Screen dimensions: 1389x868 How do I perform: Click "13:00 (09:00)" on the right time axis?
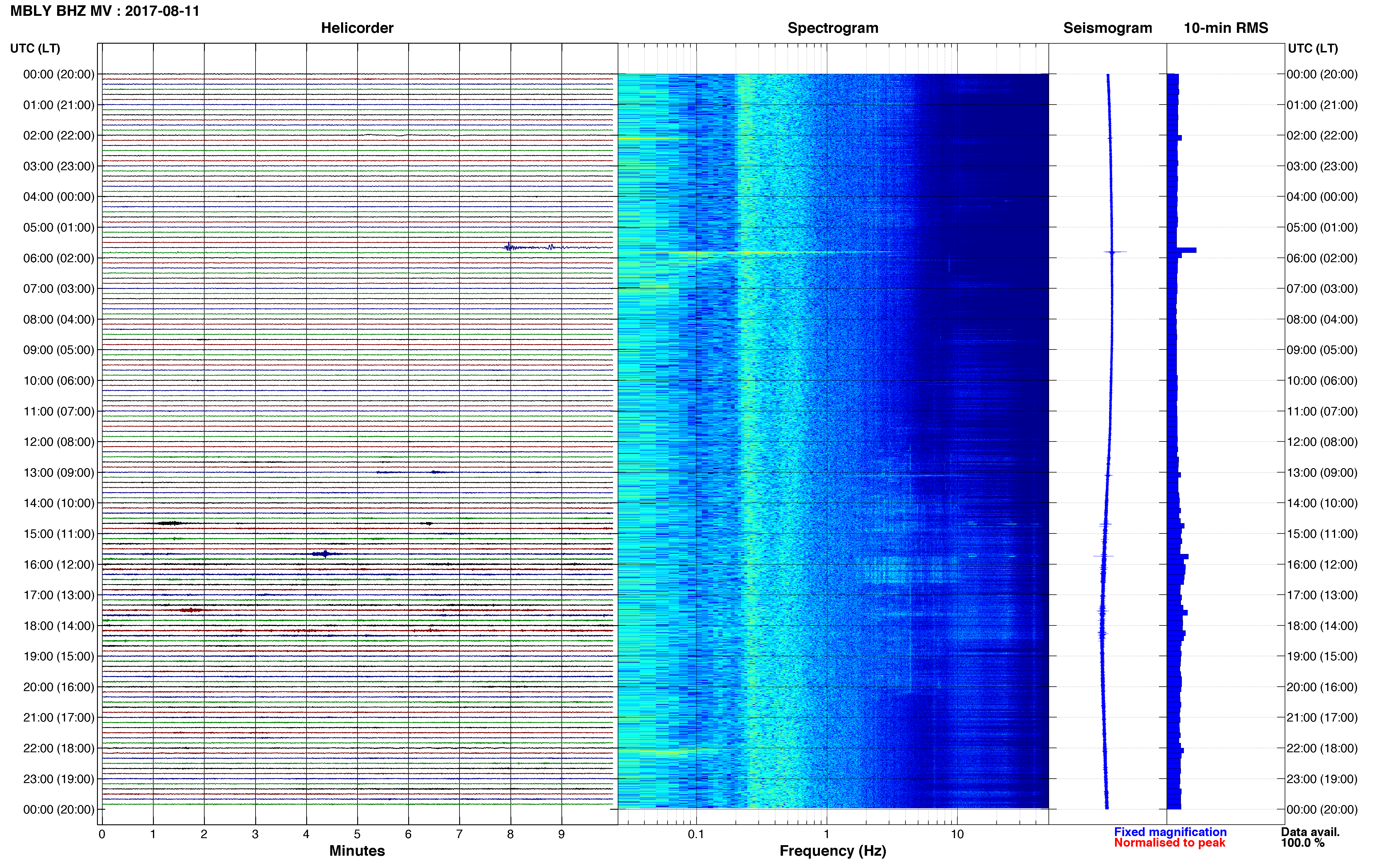[1322, 473]
